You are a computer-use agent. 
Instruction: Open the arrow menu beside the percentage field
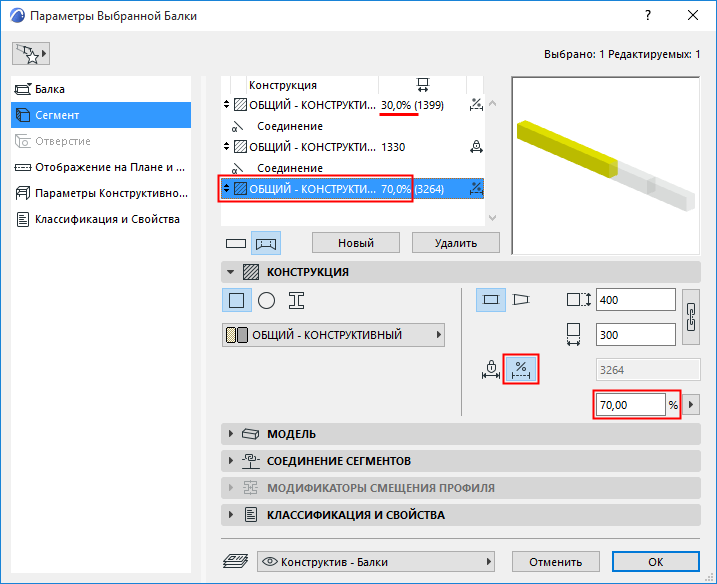click(x=691, y=405)
